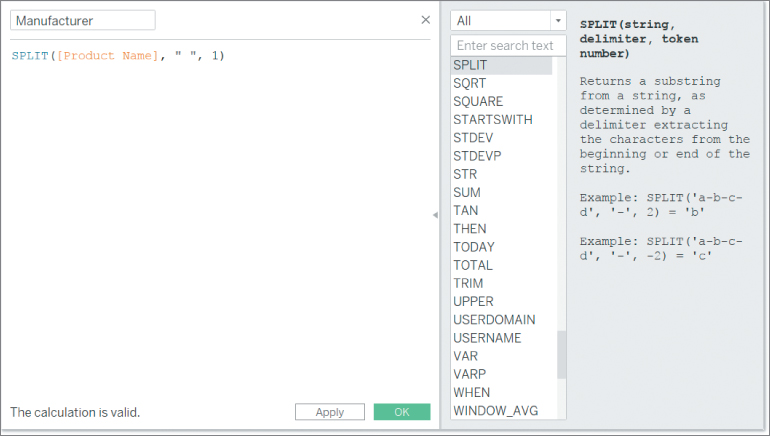The image size is (770, 436).
Task: Select TRIM in the function list
Action: coord(501,283)
